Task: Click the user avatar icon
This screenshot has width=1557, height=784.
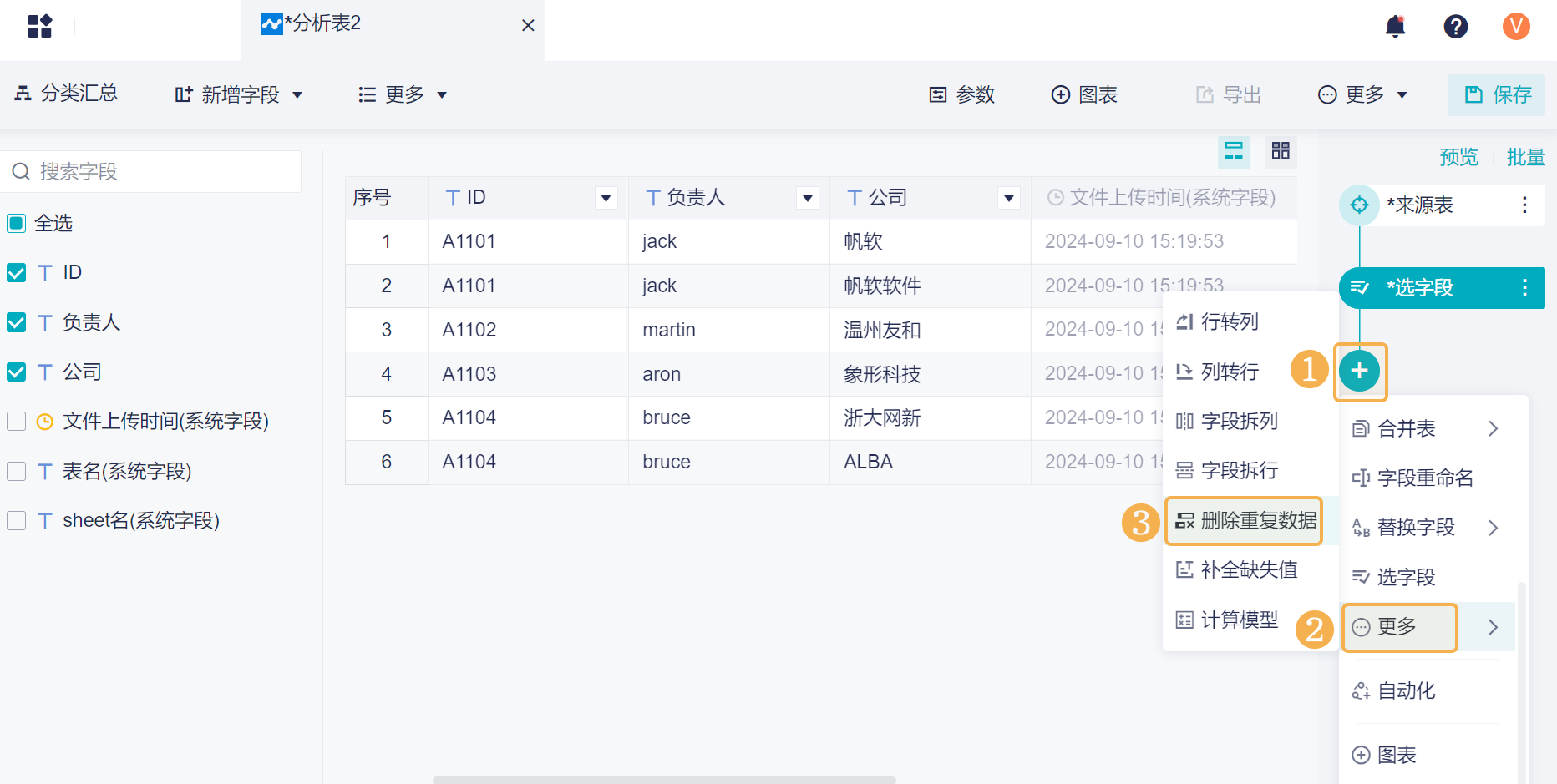Action: tap(1516, 27)
